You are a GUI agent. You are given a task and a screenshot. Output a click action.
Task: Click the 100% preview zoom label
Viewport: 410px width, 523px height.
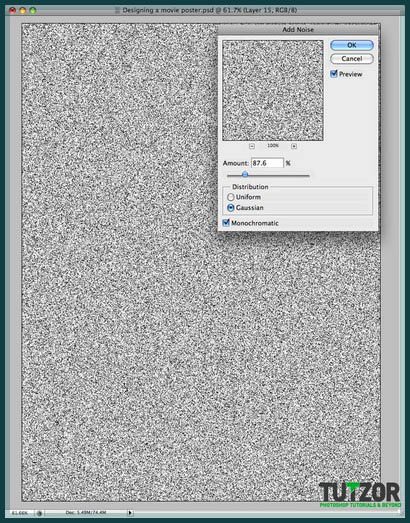pyautogui.click(x=273, y=146)
